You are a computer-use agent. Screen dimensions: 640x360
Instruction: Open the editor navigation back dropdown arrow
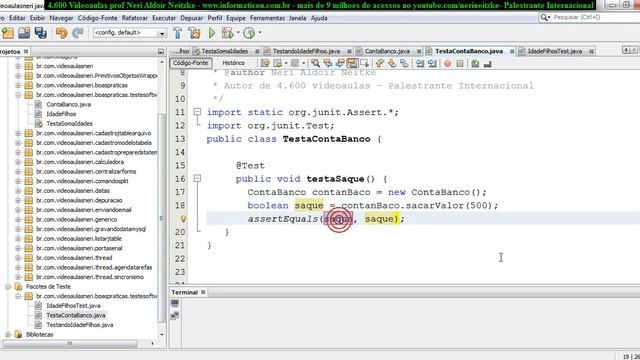click(x=286, y=63)
